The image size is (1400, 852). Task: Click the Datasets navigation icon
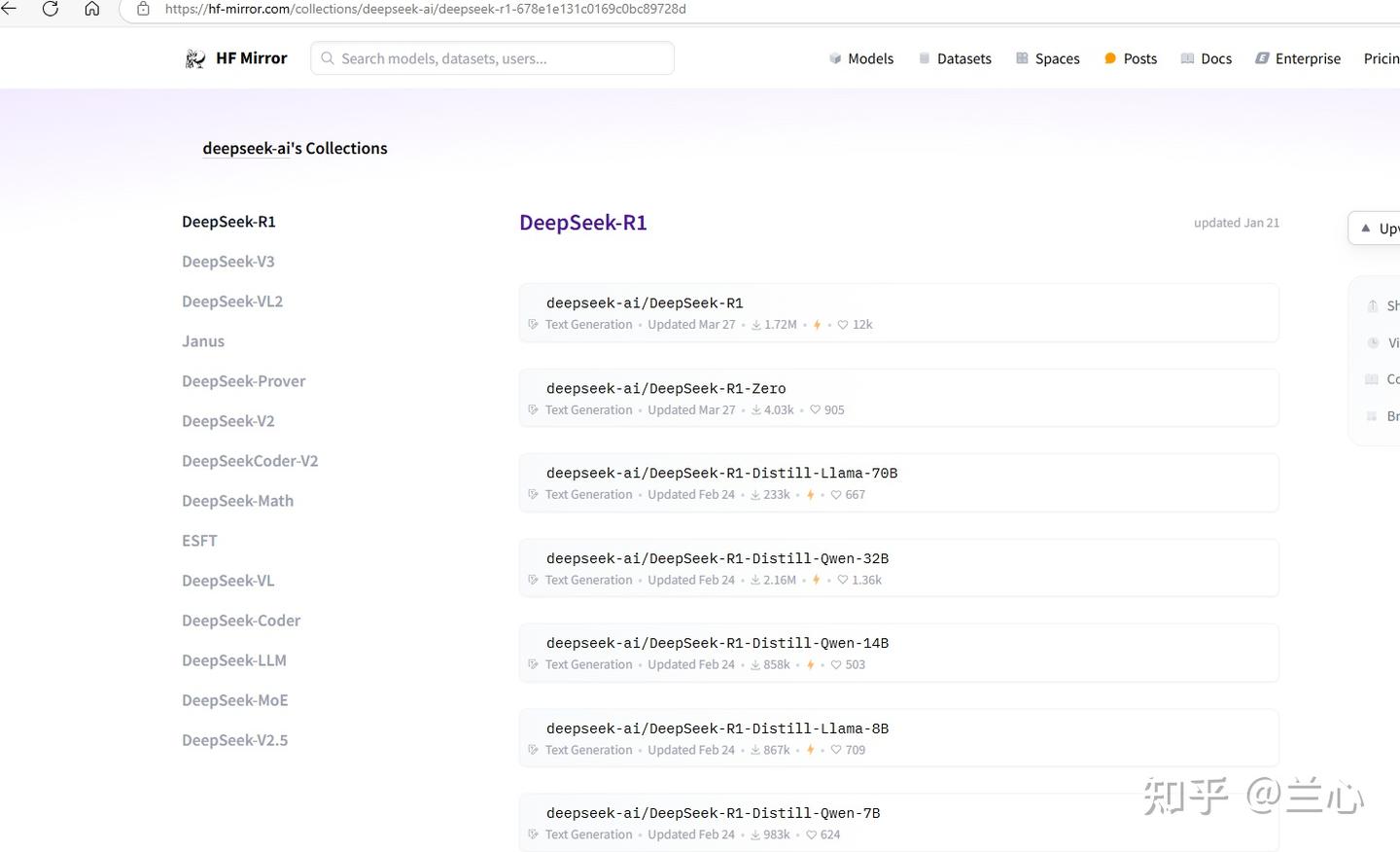pyautogui.click(x=924, y=57)
